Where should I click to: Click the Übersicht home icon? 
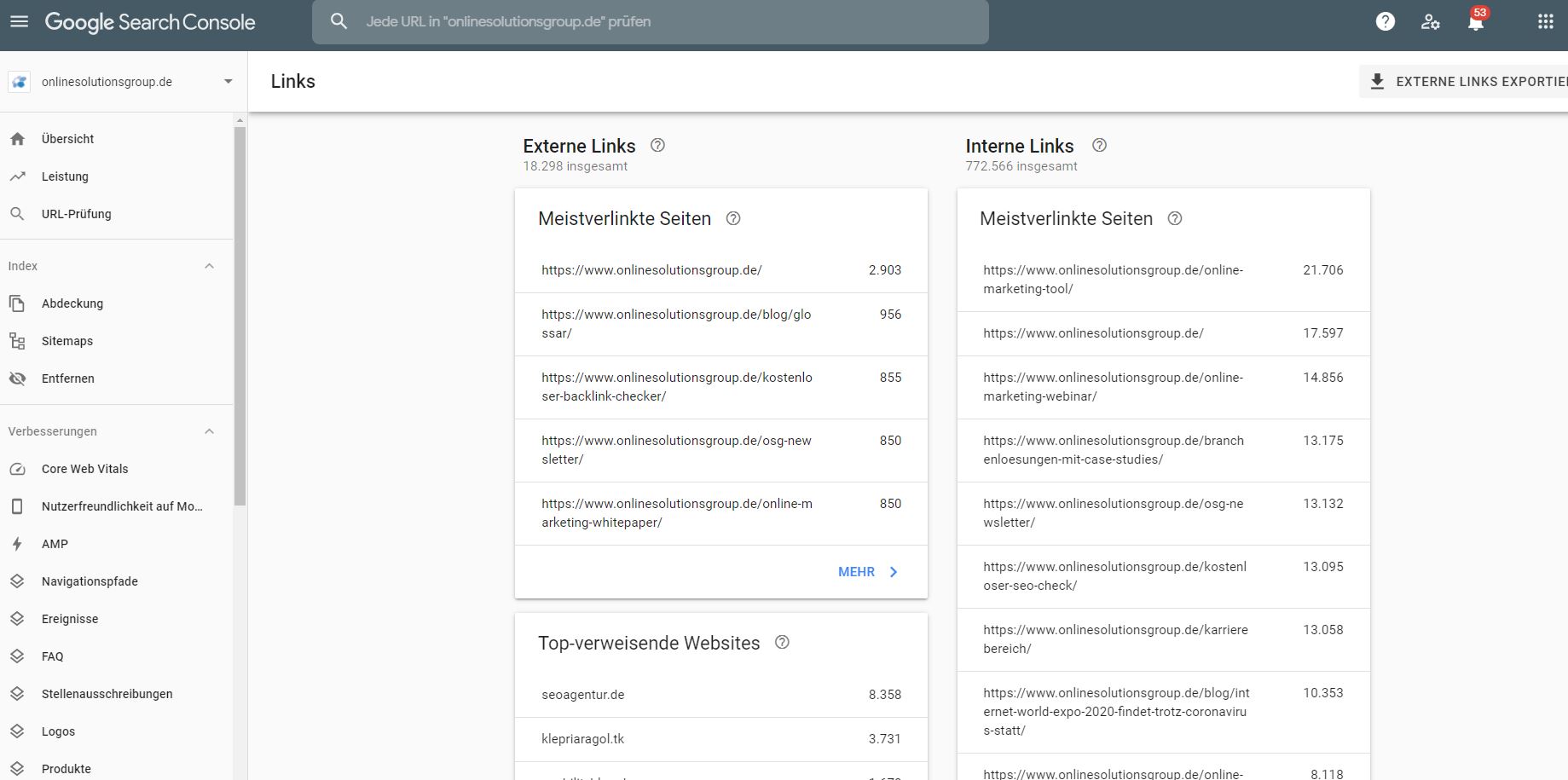[17, 139]
